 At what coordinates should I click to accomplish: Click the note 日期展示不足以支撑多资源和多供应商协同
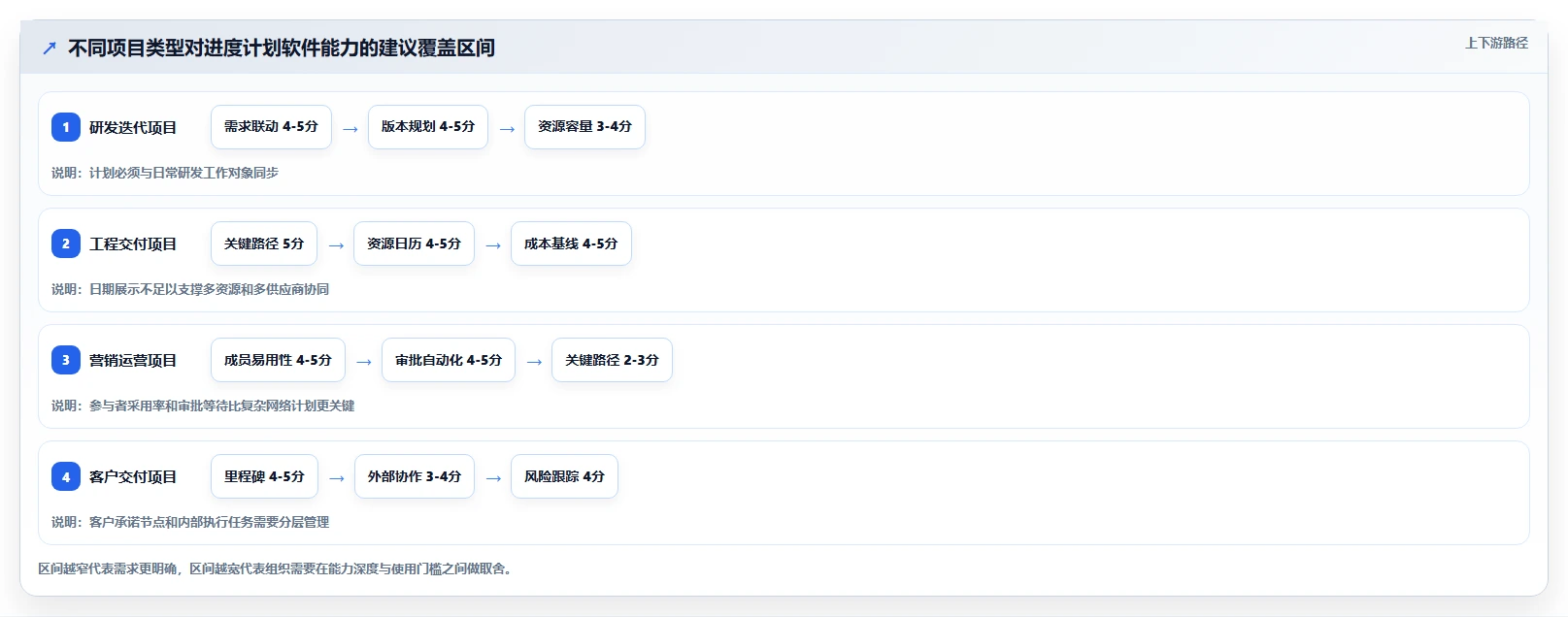(209, 289)
